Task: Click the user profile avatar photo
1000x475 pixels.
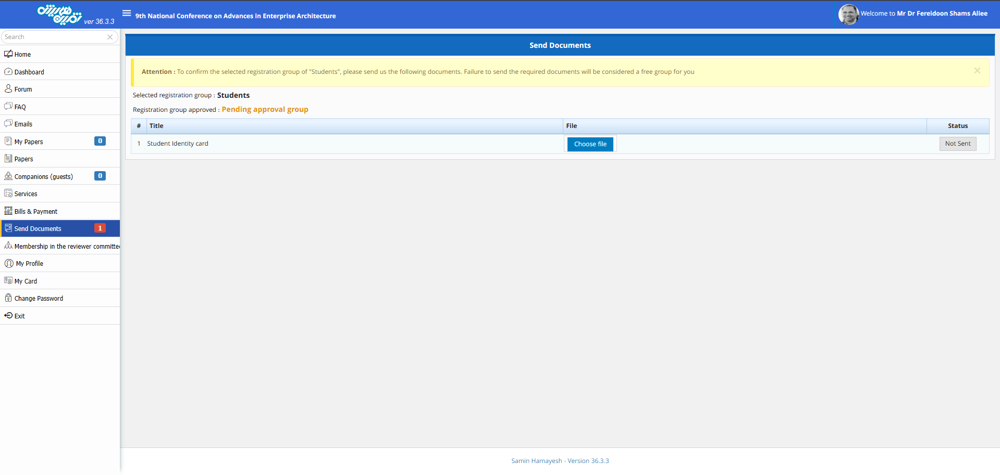Action: click(848, 14)
